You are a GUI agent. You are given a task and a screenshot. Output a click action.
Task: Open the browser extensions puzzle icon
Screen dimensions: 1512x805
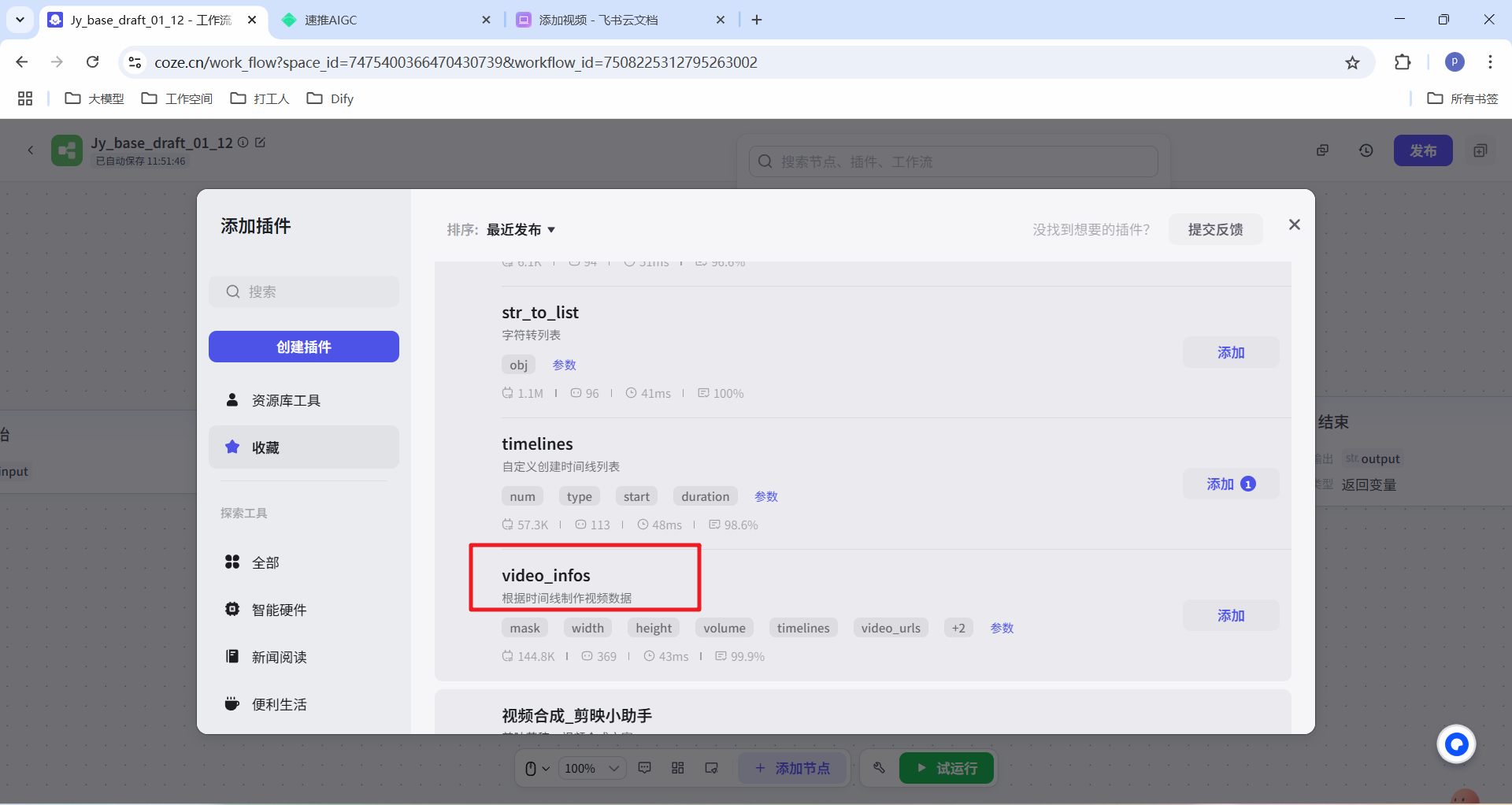coord(1403,63)
